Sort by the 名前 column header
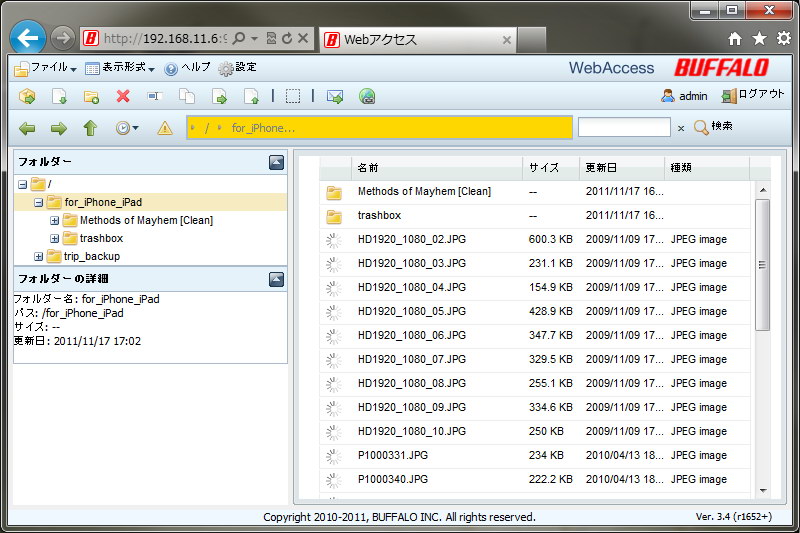Viewport: 800px width, 533px height. pyautogui.click(x=437, y=168)
